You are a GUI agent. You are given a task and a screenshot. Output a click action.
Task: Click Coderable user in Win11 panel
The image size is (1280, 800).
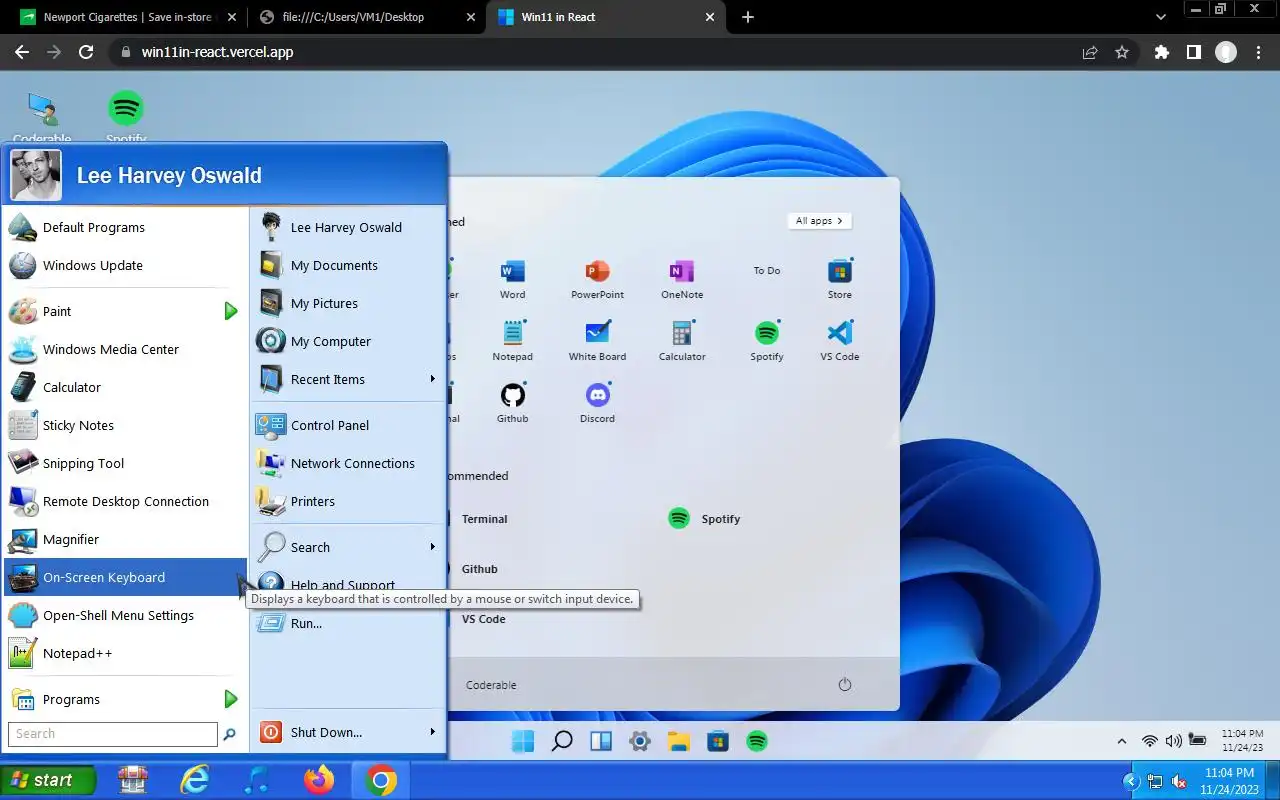point(491,685)
